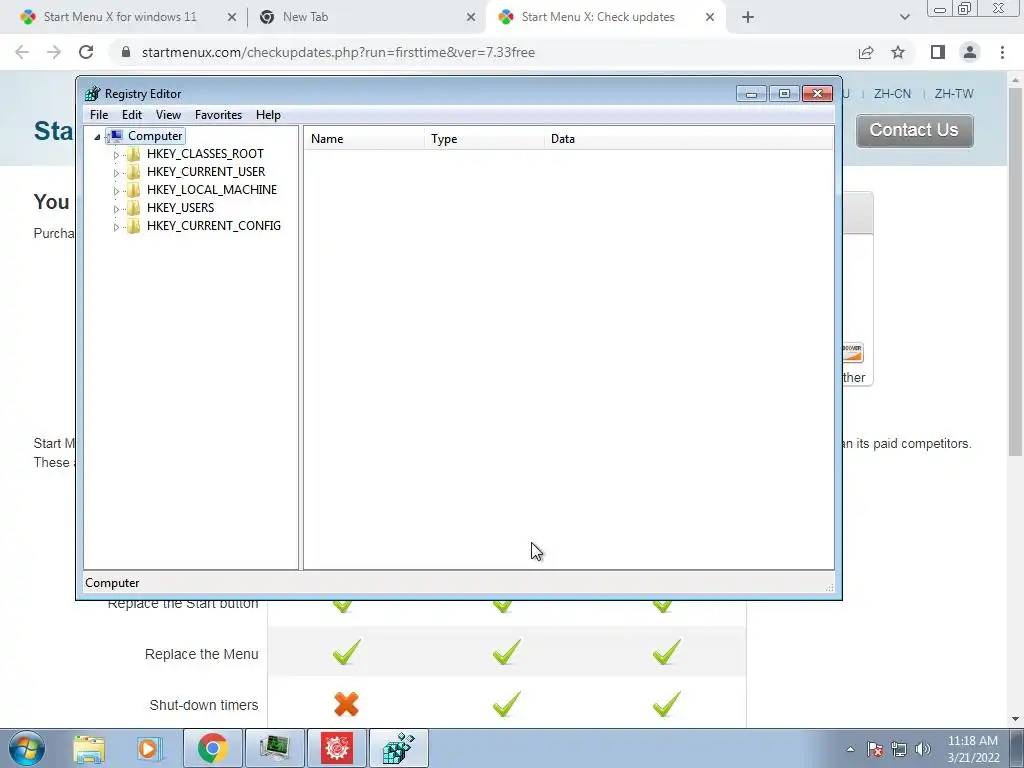Open Windows Explorer from taskbar
1024x768 pixels.
(89, 748)
